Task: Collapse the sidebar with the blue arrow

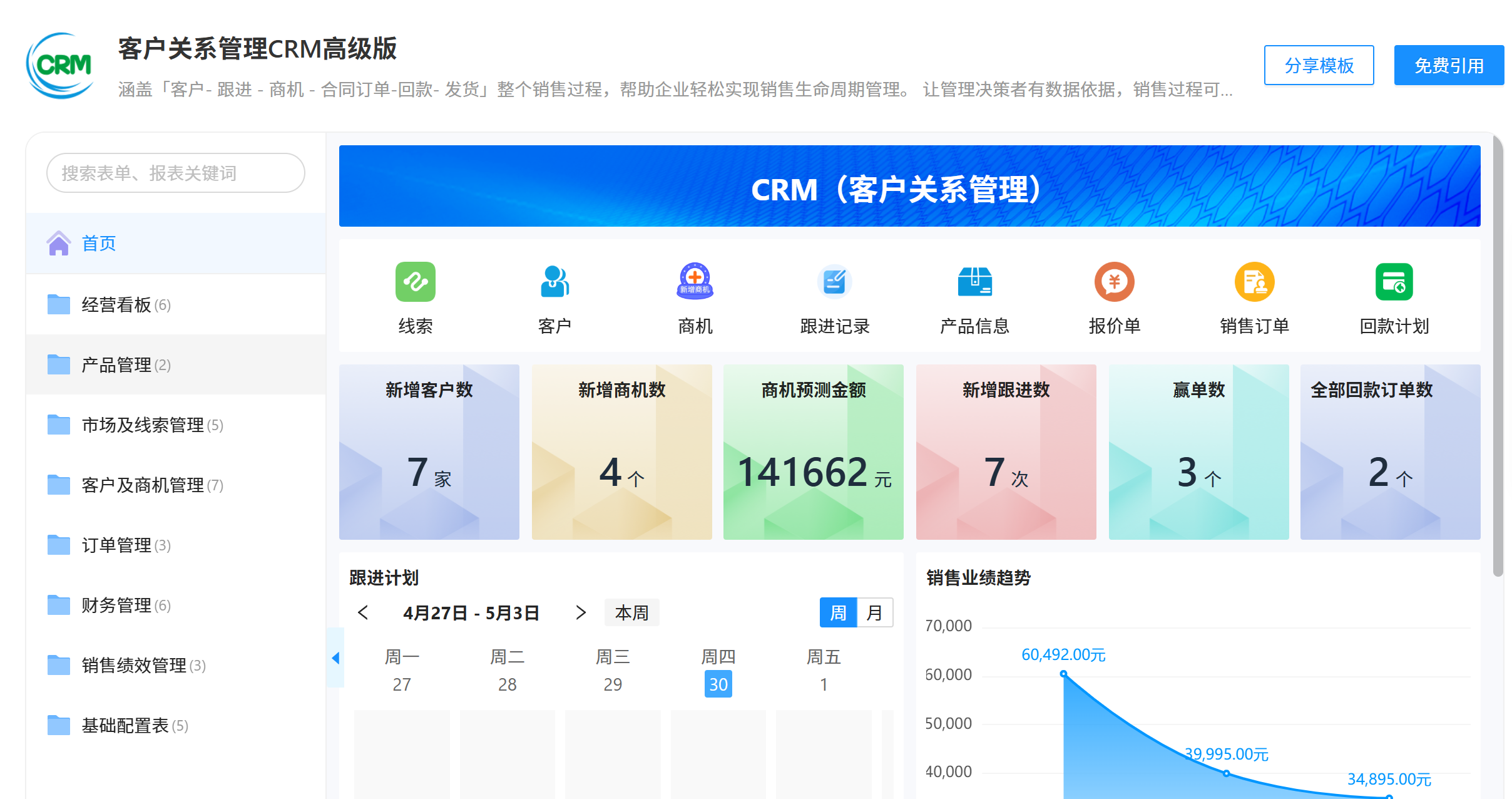Action: click(x=335, y=657)
